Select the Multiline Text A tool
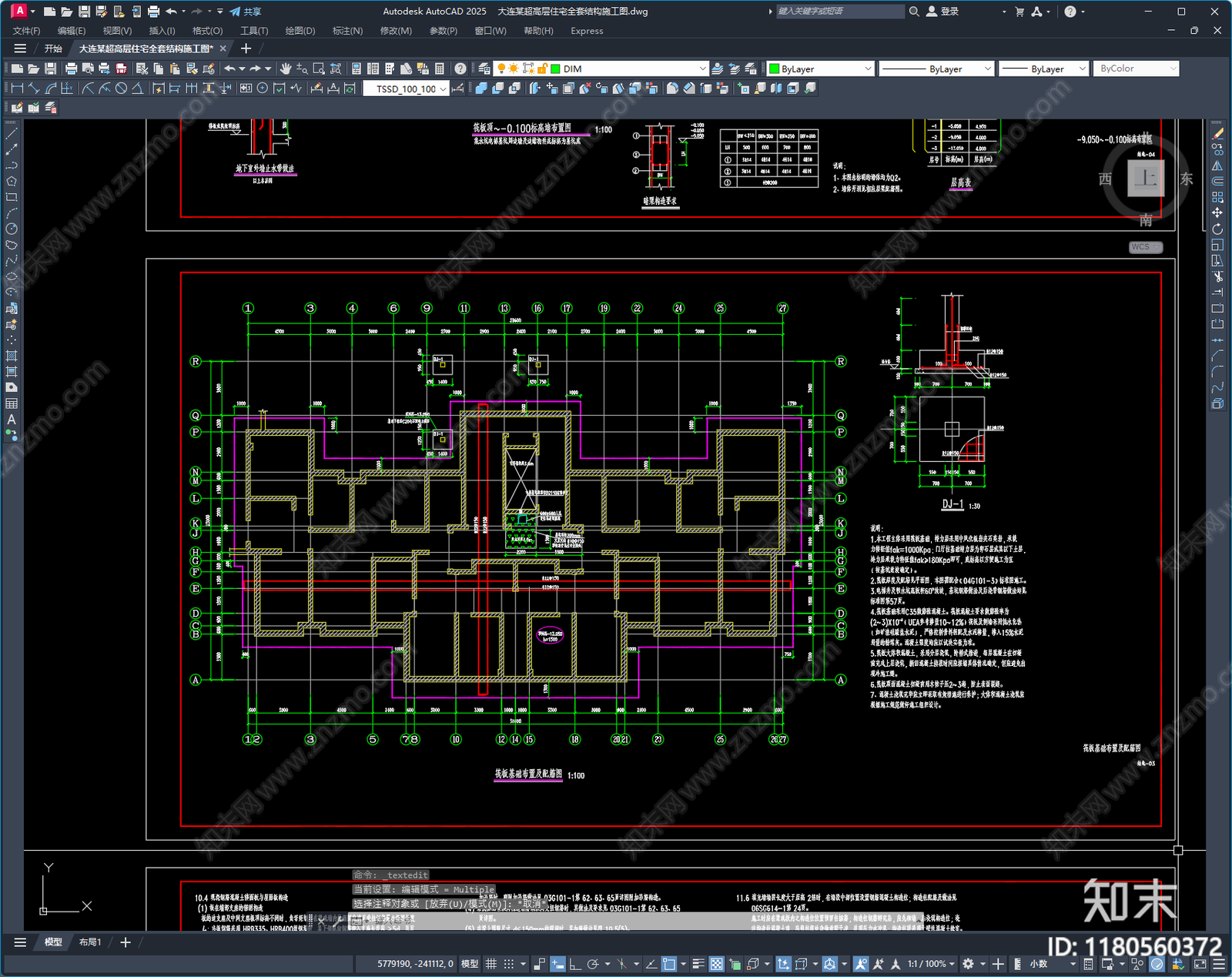 pyautogui.click(x=12, y=420)
